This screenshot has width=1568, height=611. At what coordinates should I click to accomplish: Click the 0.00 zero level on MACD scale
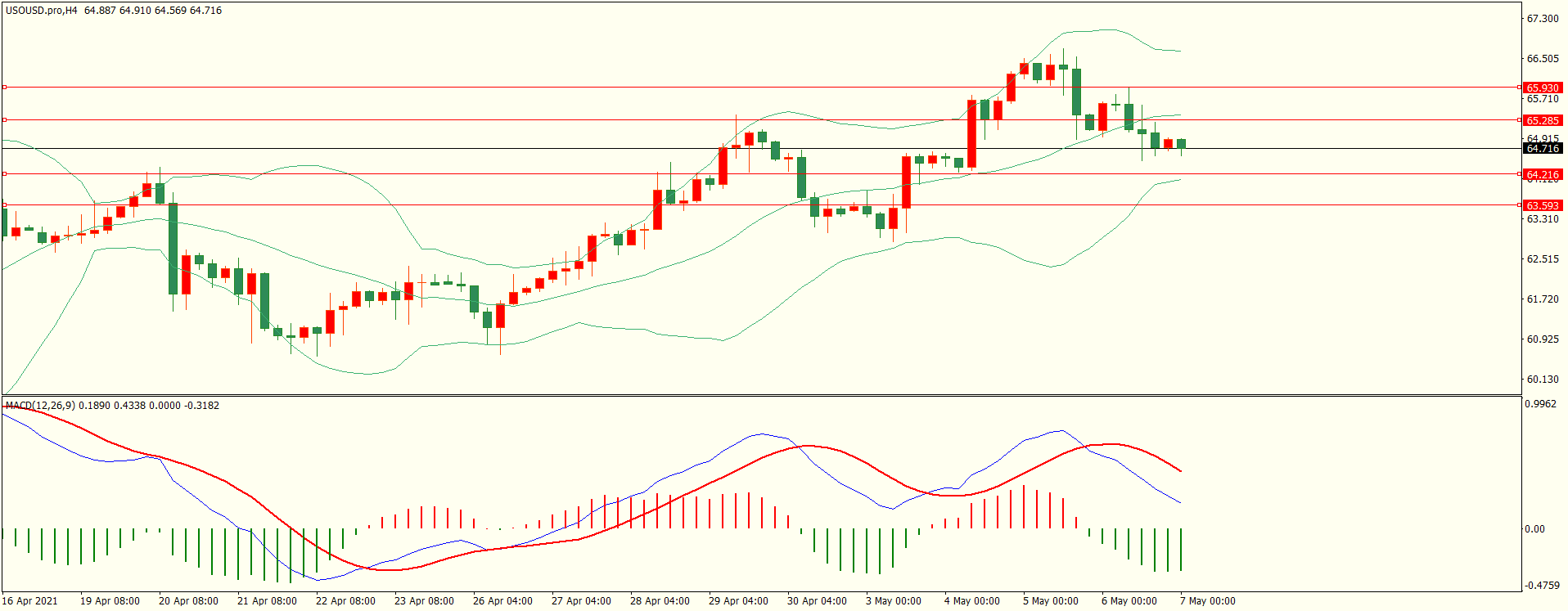(1534, 528)
